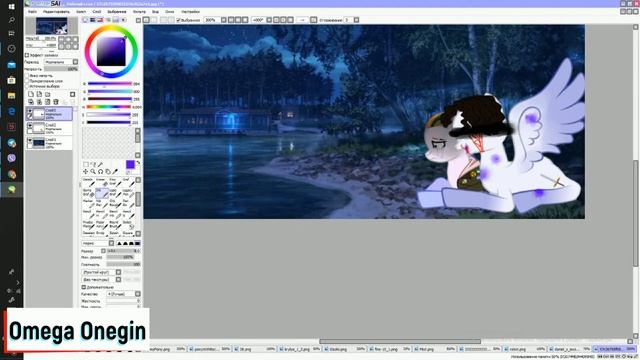The width and height of the screenshot is (640, 360).
Task: Click the purple foreground color swatch
Action: [x=130, y=164]
